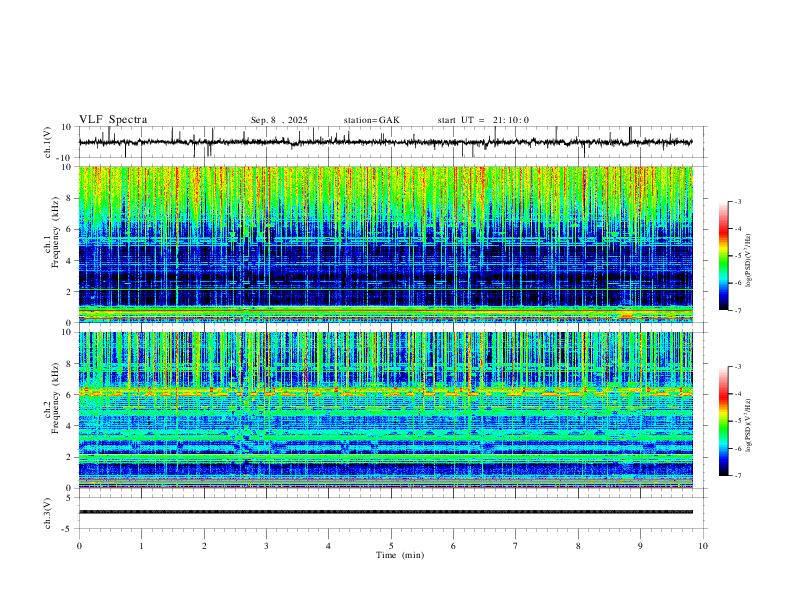Screen dimensions: 792x612
Task: Click the "4" kHz tick of ch.2 spectrogram
Action: pos(69,426)
